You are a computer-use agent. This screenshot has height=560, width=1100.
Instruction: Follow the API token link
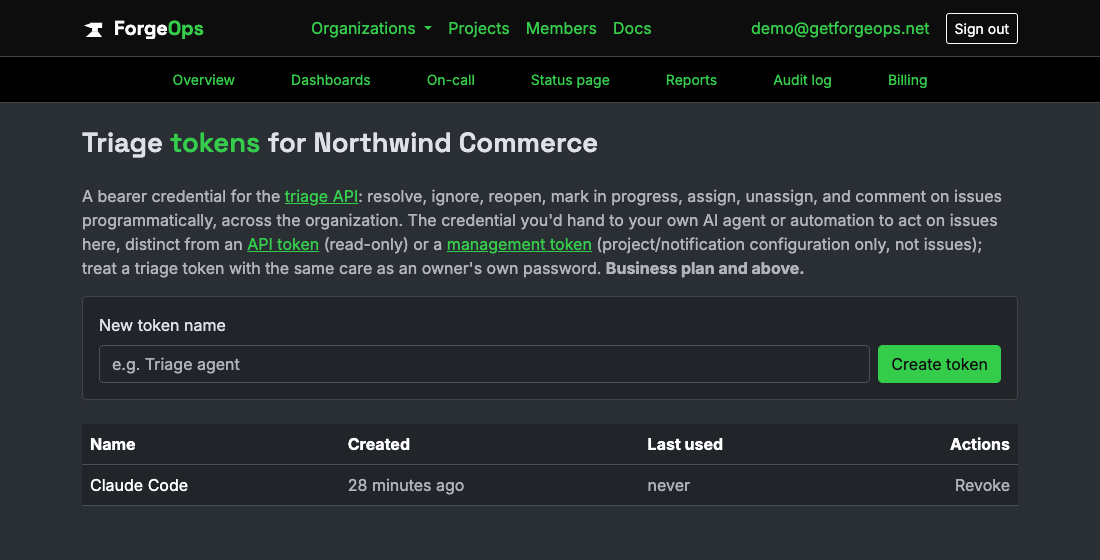283,244
